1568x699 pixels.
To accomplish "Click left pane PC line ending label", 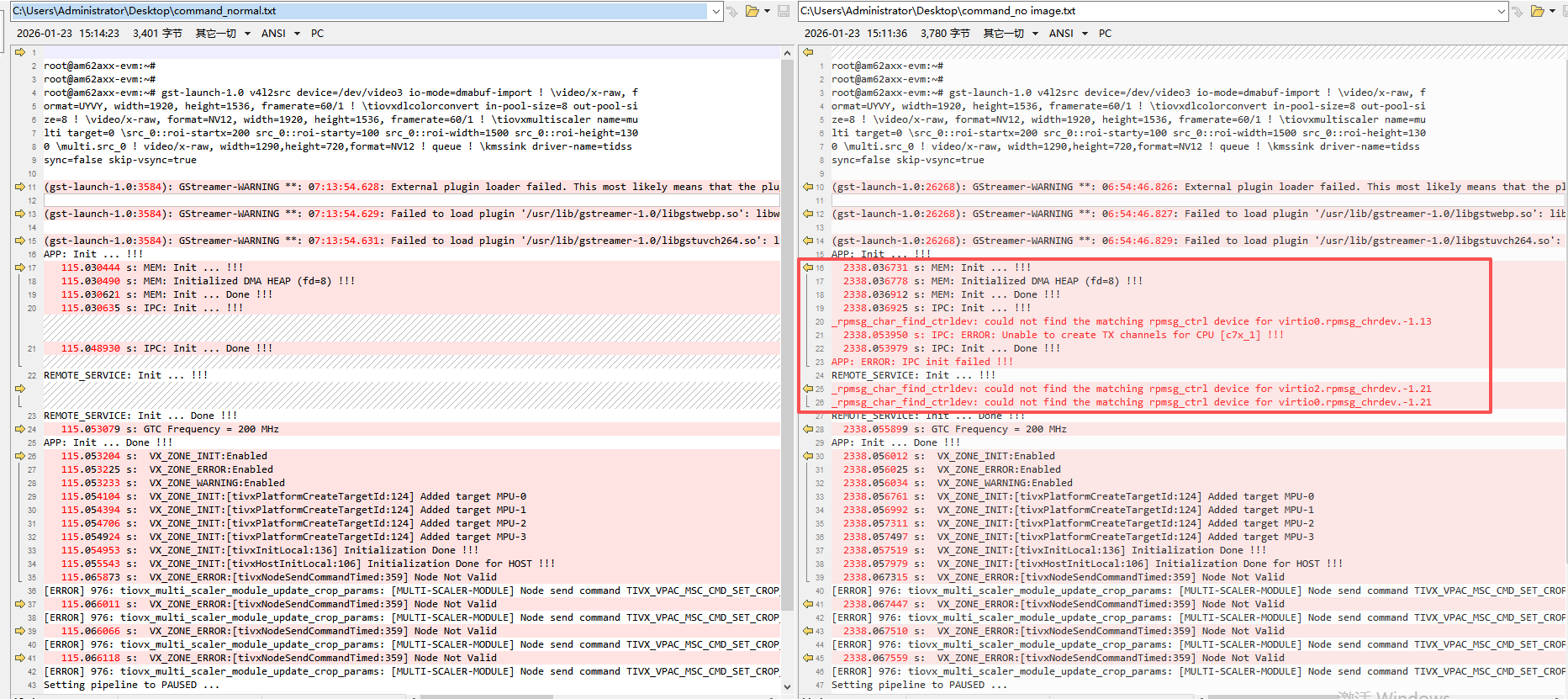I will (317, 34).
